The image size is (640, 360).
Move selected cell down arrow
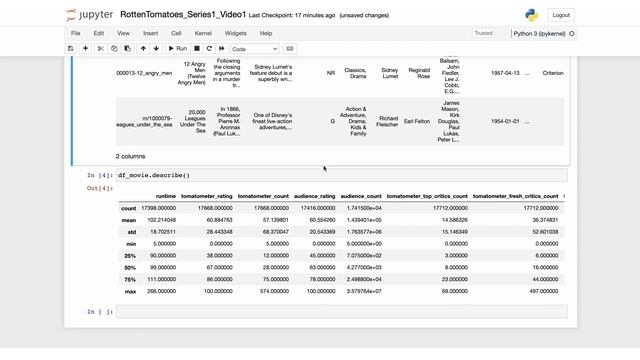(x=156, y=49)
